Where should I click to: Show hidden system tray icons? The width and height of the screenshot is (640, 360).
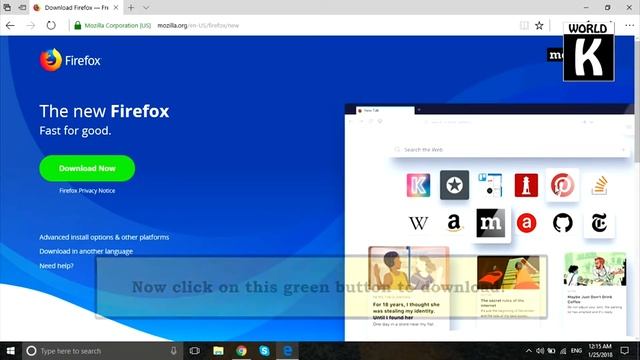click(529, 351)
